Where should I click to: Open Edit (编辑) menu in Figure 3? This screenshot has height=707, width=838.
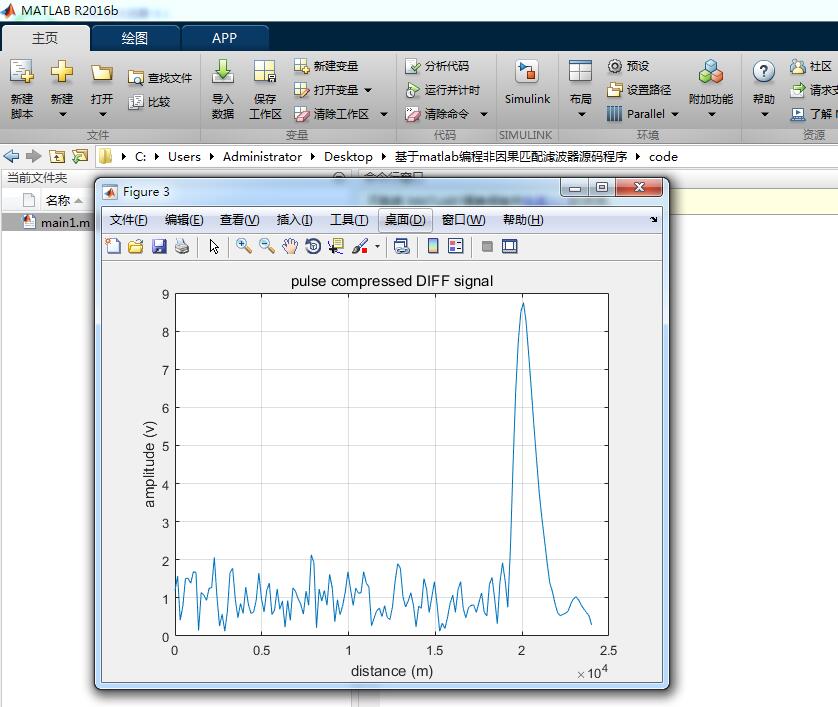pyautogui.click(x=184, y=220)
